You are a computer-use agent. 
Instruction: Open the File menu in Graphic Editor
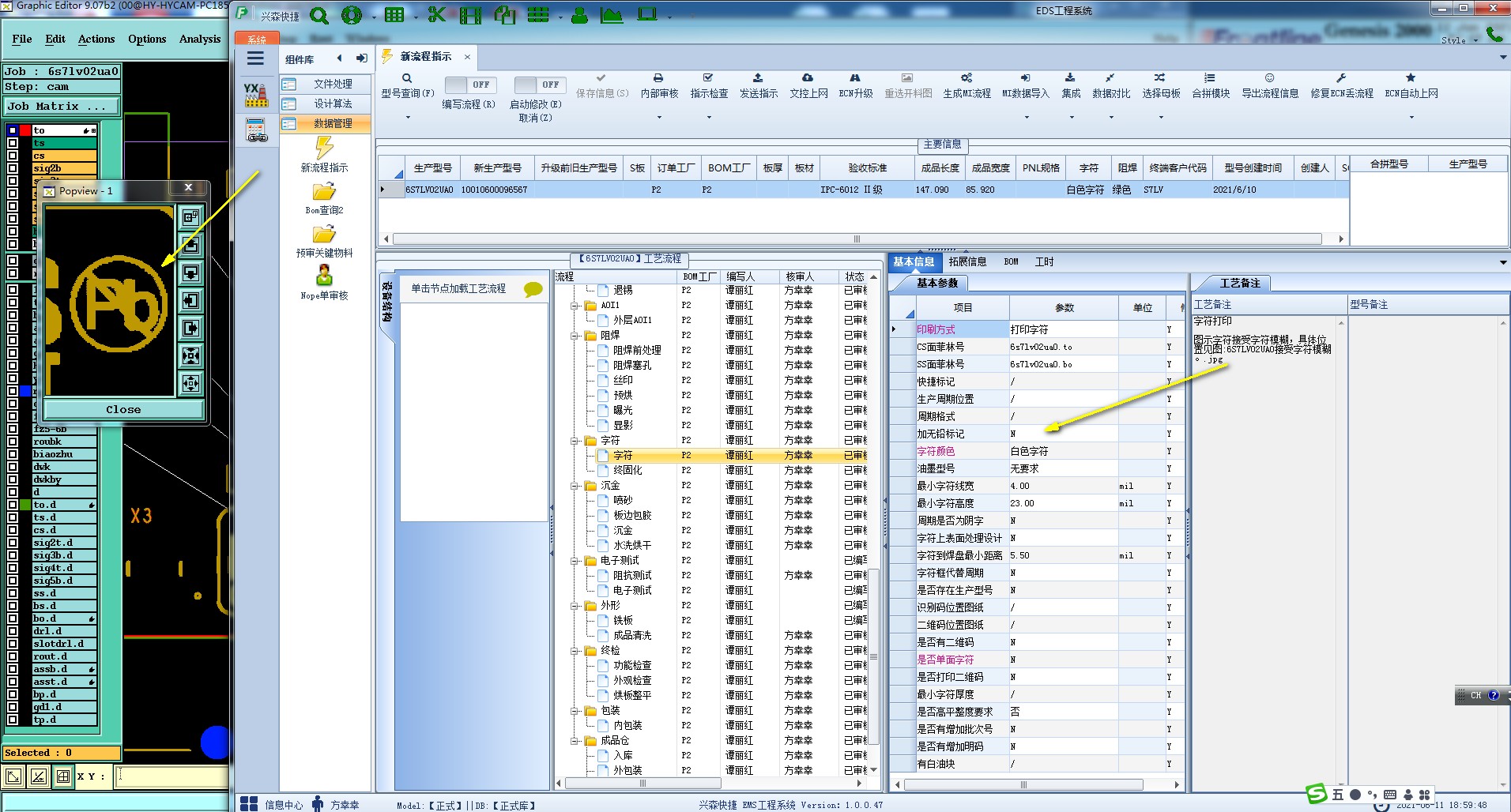pos(22,39)
